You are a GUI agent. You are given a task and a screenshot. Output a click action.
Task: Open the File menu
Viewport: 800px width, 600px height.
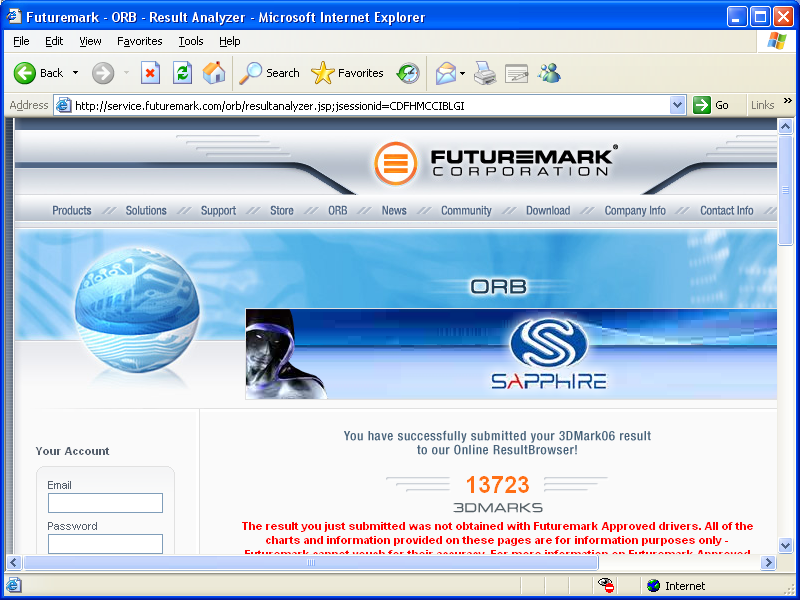[x=21, y=41]
